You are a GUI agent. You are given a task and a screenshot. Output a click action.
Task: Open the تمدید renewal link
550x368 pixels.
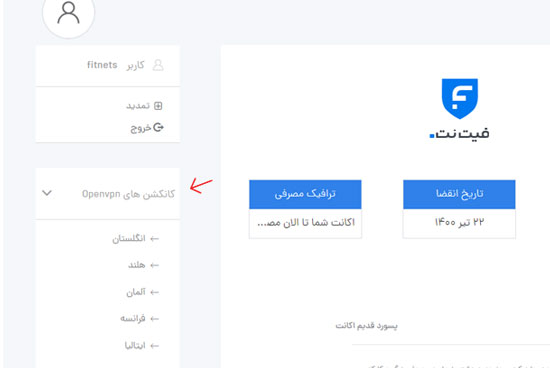point(138,106)
